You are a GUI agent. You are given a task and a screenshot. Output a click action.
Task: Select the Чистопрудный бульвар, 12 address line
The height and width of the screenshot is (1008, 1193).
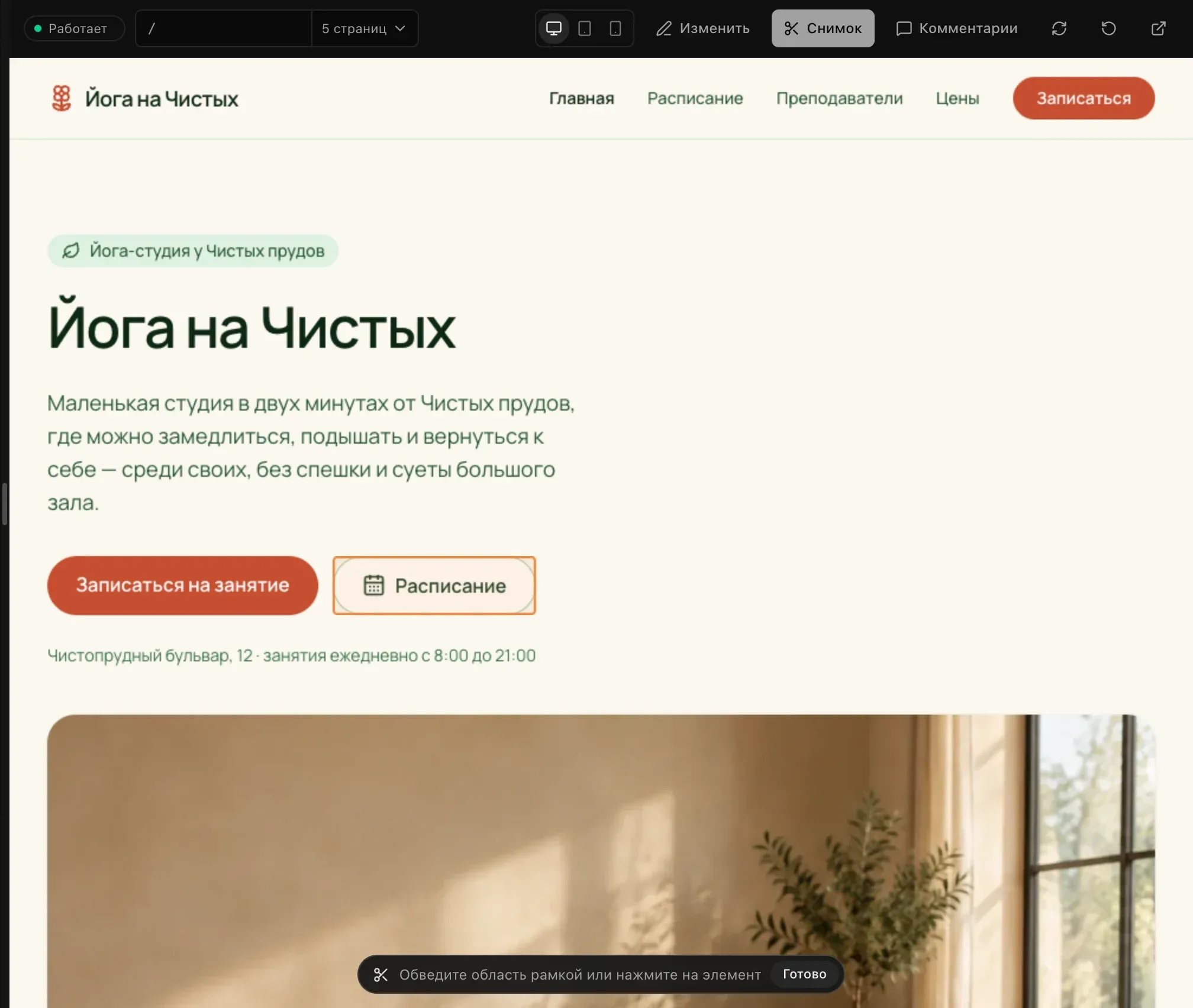pyautogui.click(x=292, y=655)
